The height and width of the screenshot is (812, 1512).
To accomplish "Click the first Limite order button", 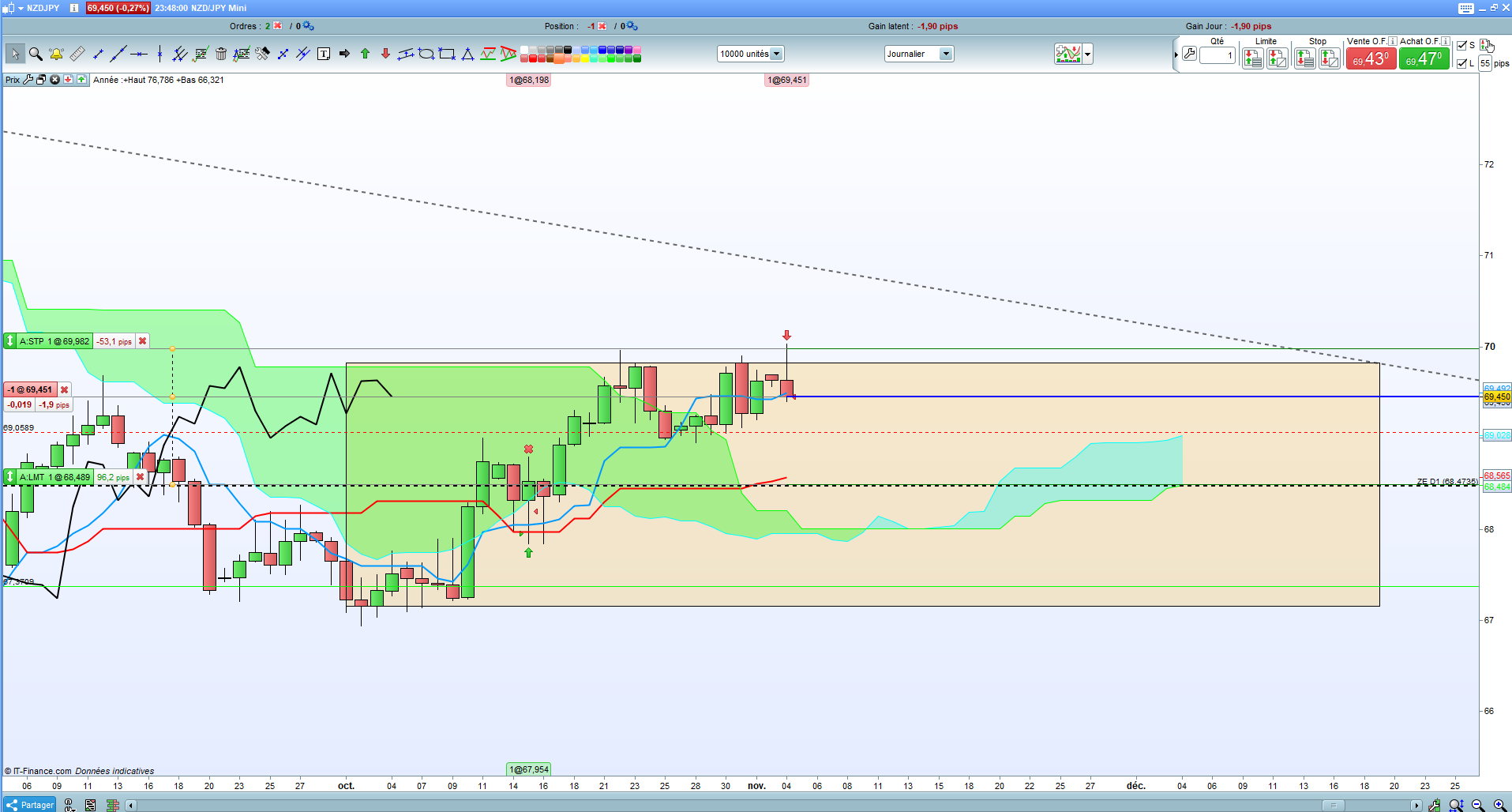I will click(x=1252, y=58).
